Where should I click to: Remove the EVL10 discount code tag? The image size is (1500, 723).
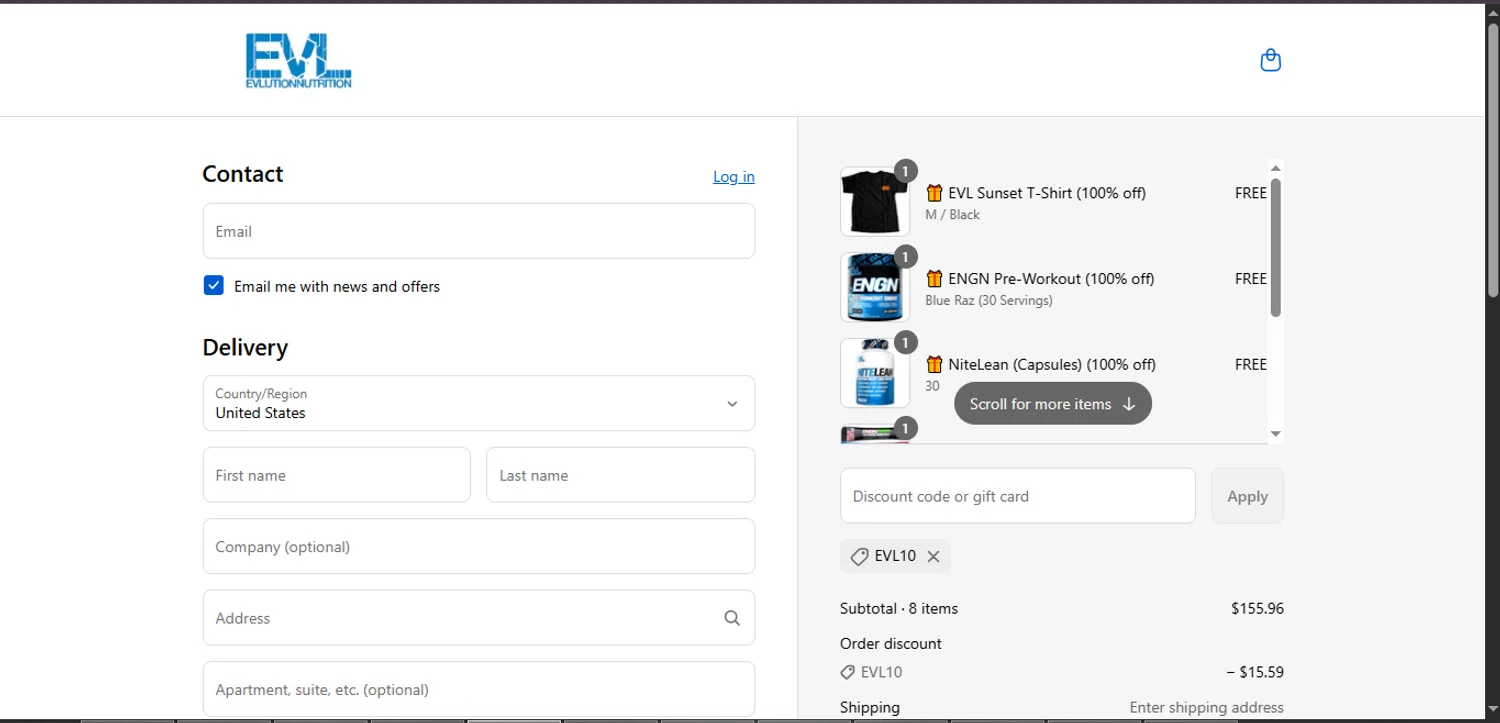pyautogui.click(x=933, y=557)
